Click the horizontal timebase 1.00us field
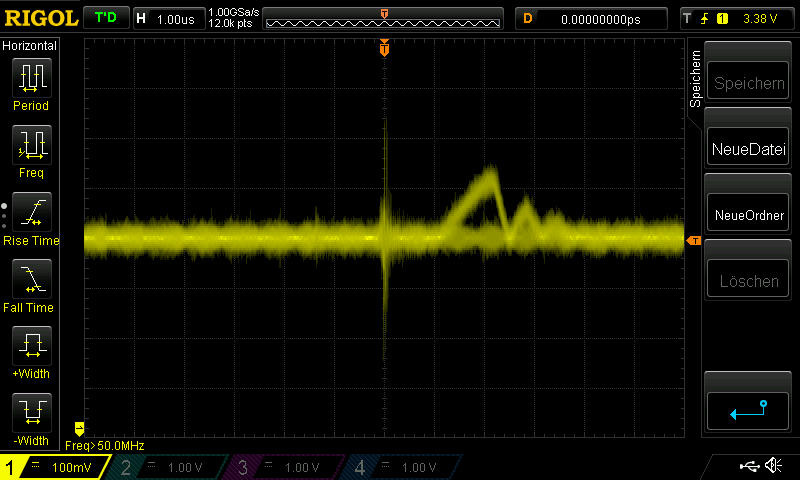Screen dimensions: 800x480 (169, 19)
